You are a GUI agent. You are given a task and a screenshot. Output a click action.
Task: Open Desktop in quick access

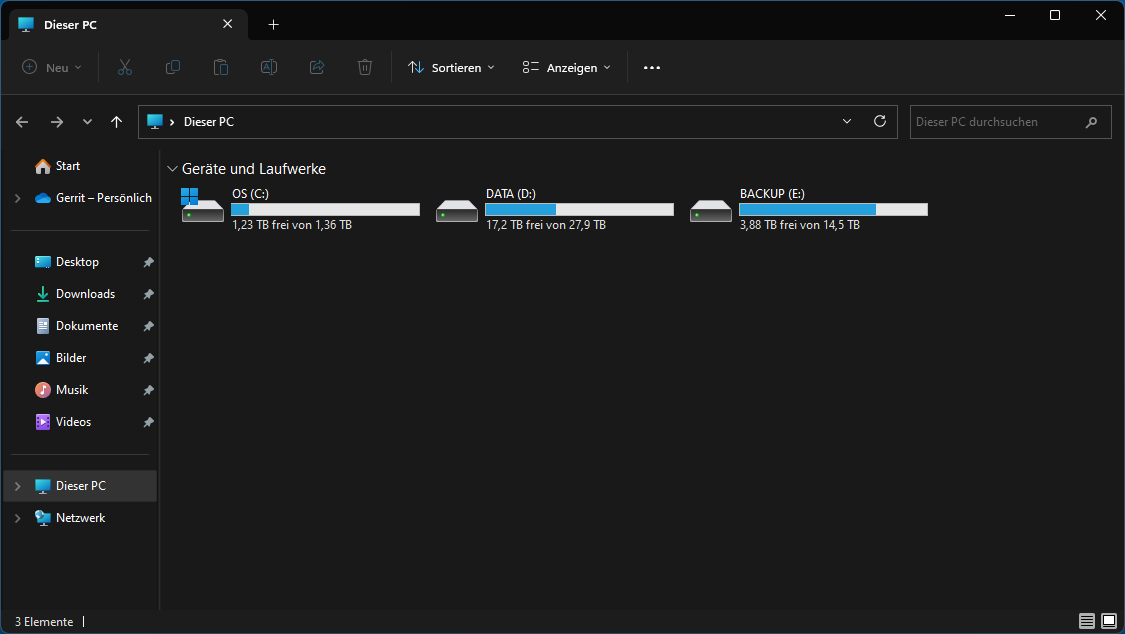tap(67, 262)
